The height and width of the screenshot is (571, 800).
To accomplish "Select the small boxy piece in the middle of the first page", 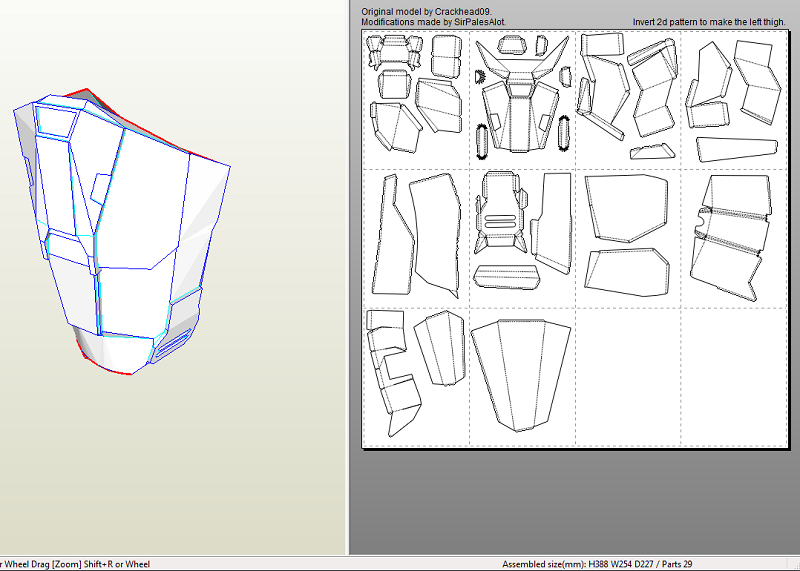I will click(x=395, y=84).
